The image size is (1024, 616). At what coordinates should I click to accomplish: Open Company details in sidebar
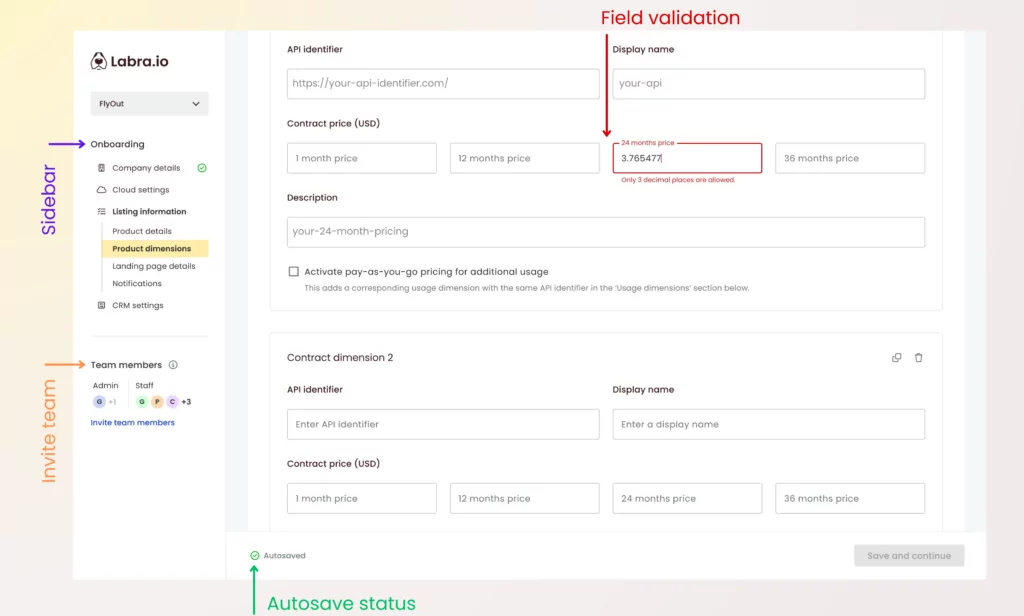[146, 168]
